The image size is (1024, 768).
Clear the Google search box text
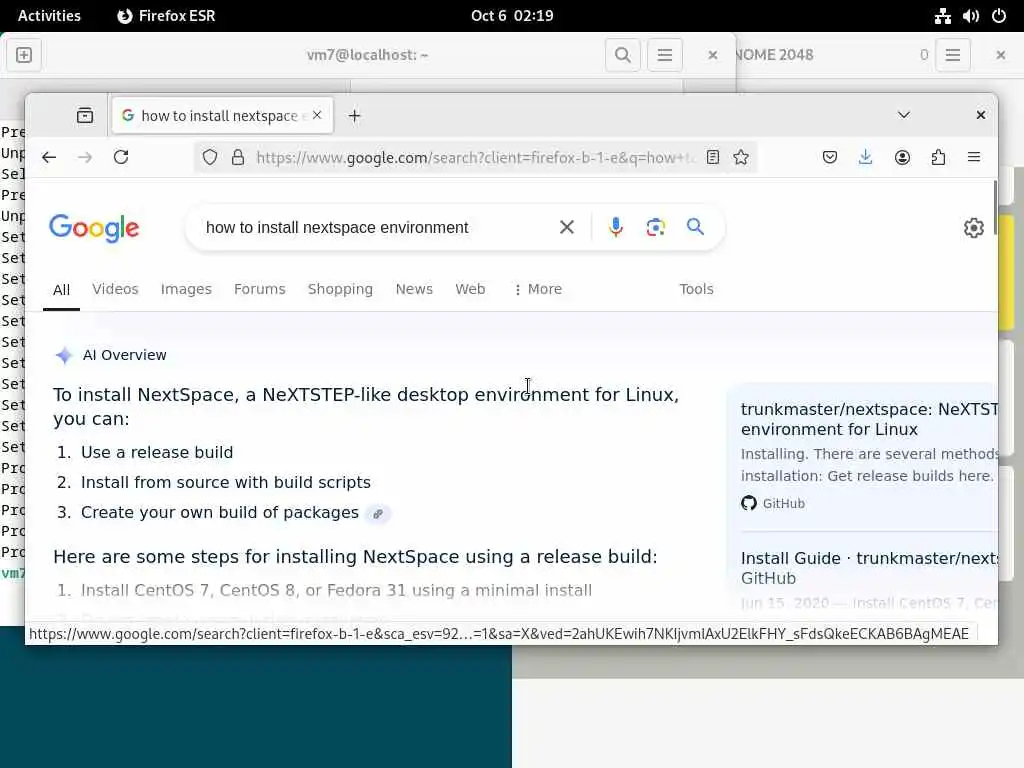(566, 227)
